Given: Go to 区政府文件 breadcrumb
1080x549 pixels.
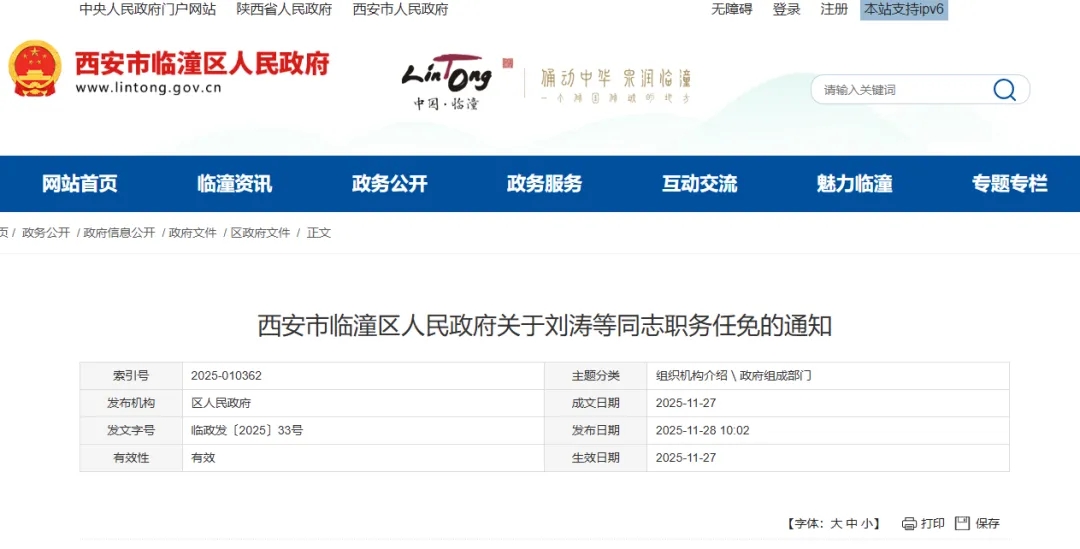Looking at the screenshot, I should pos(260,232).
